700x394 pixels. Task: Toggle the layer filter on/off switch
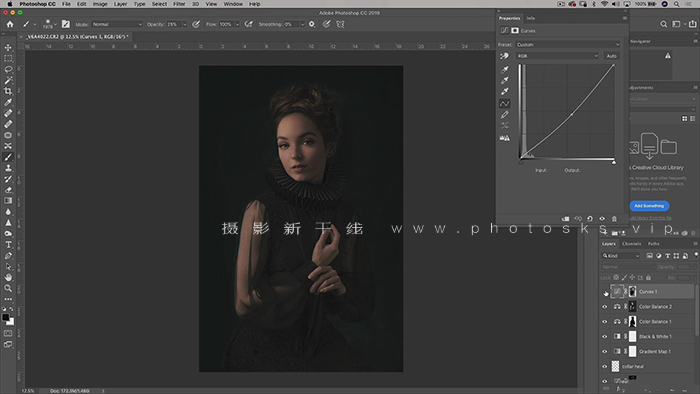[x=696, y=255]
